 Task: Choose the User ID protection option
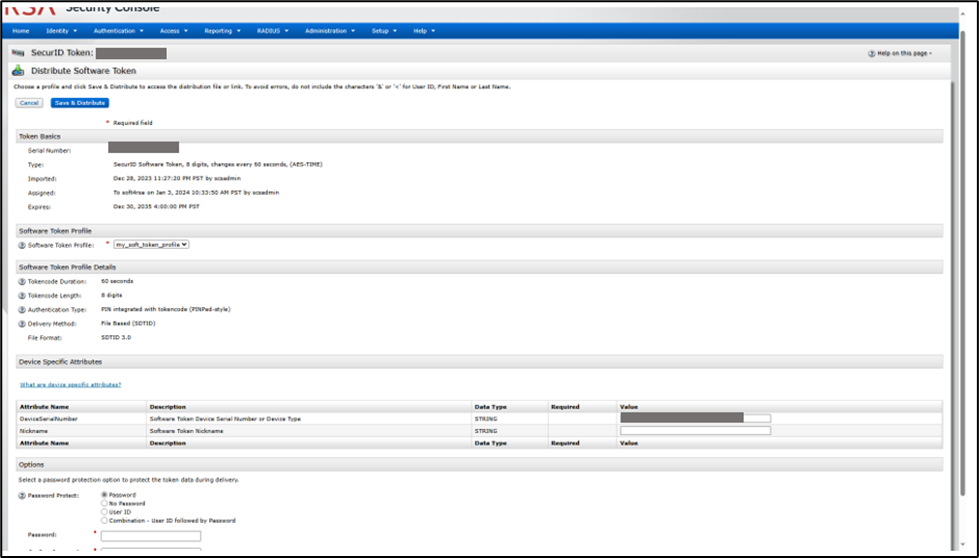(105, 512)
